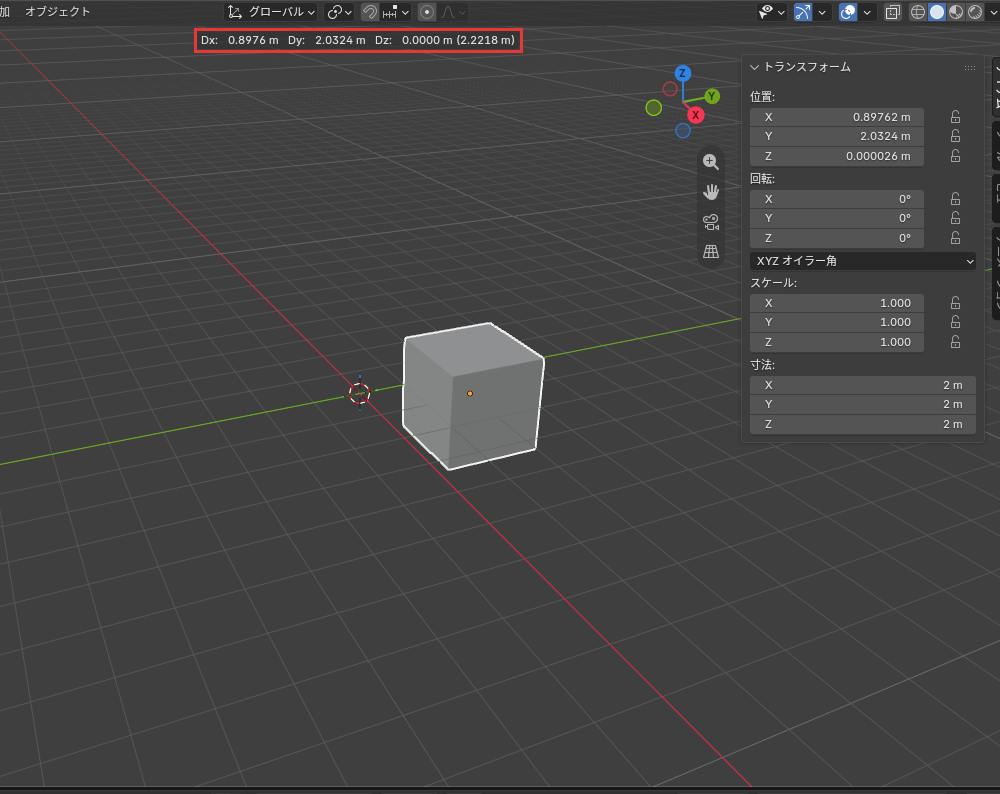Switch perspective/orthographic with the grid icon
The height and width of the screenshot is (794, 1000).
pos(710,252)
